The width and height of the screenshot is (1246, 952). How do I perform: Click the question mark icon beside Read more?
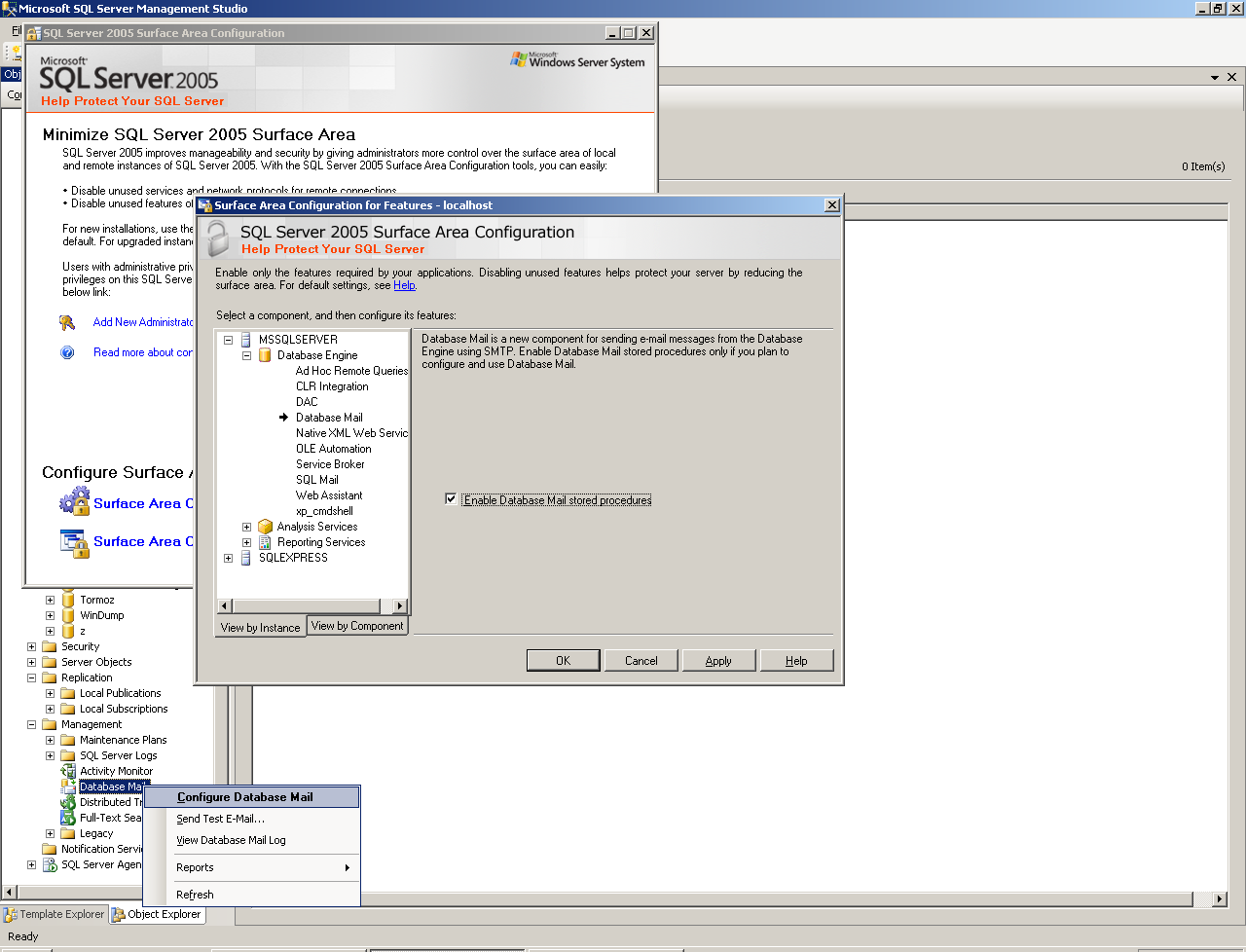(x=67, y=352)
